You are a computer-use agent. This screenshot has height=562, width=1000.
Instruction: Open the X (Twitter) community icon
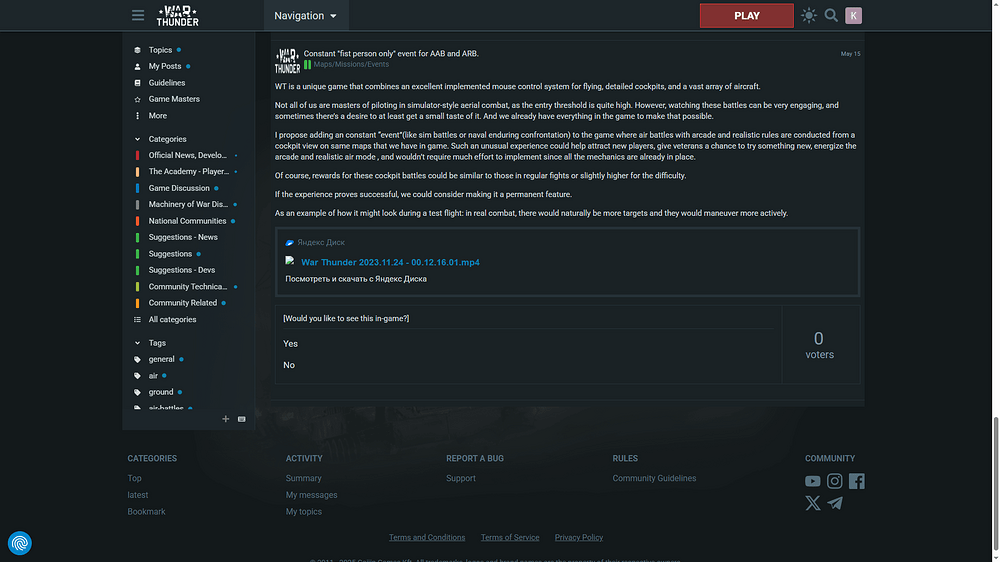812,503
